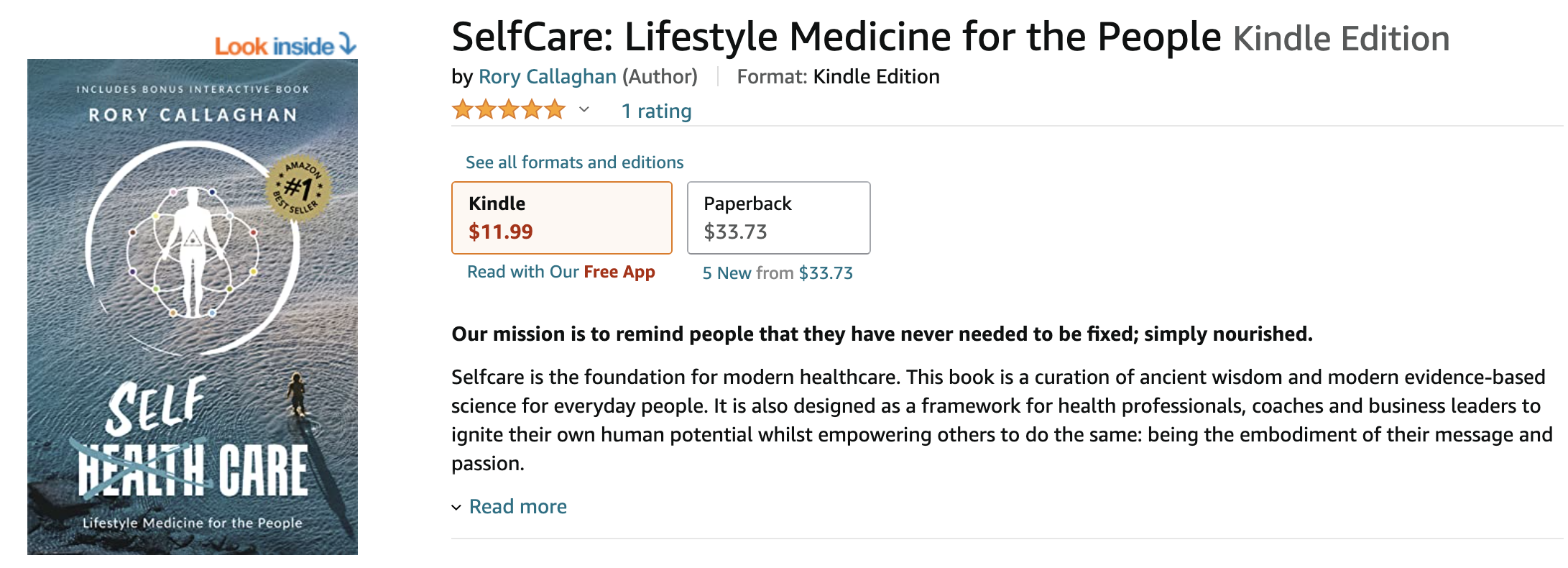This screenshot has height=568, width=1568.
Task: Expand the Read more chevron
Action: pyautogui.click(x=456, y=508)
